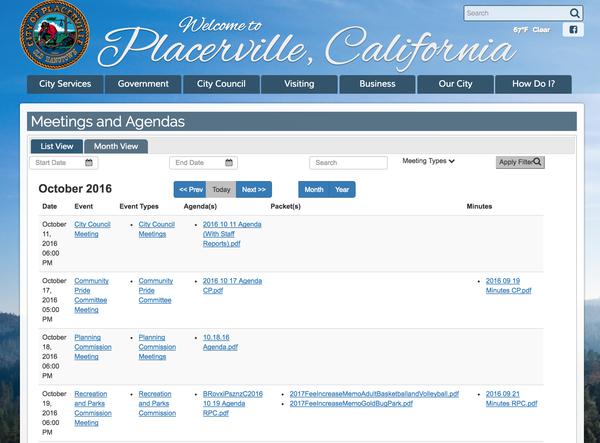This screenshot has height=443, width=600.
Task: Open the City Council menu
Action: coord(221,84)
